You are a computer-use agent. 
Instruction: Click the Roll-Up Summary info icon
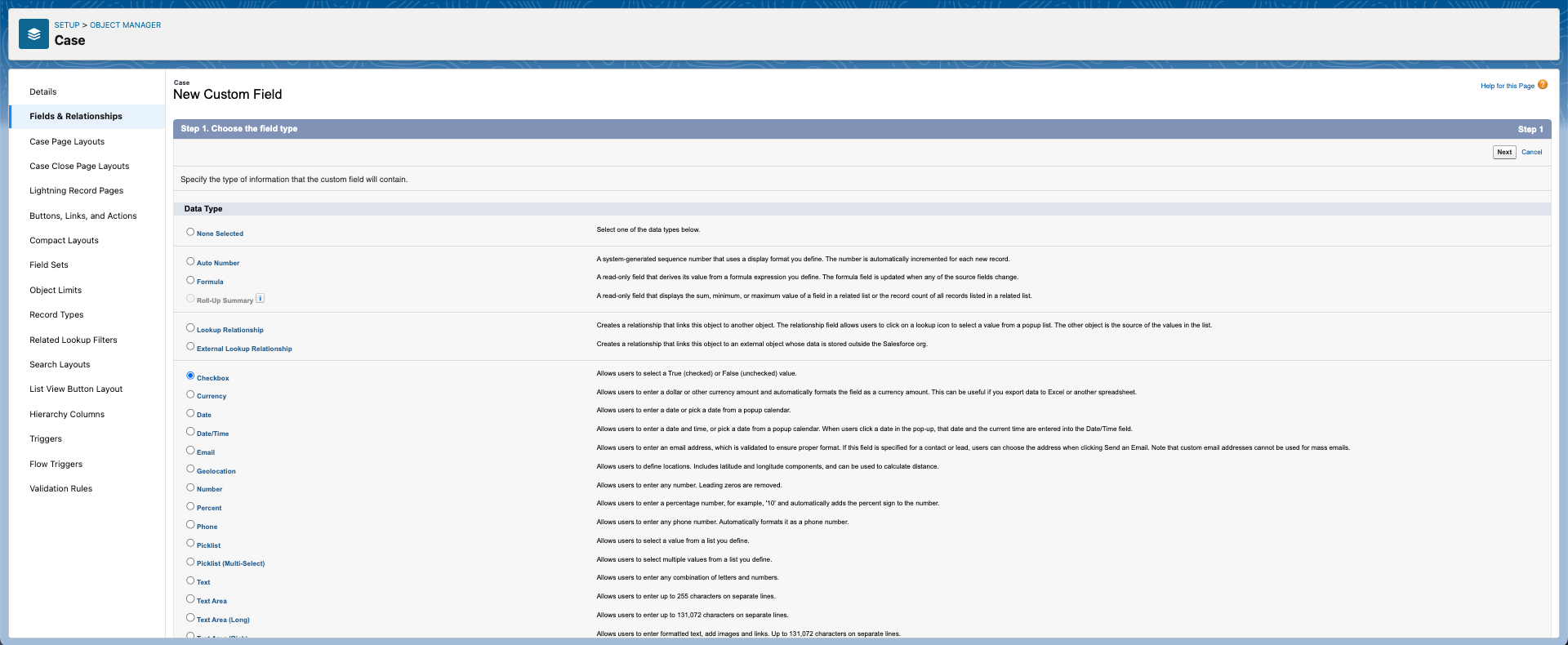pos(260,299)
